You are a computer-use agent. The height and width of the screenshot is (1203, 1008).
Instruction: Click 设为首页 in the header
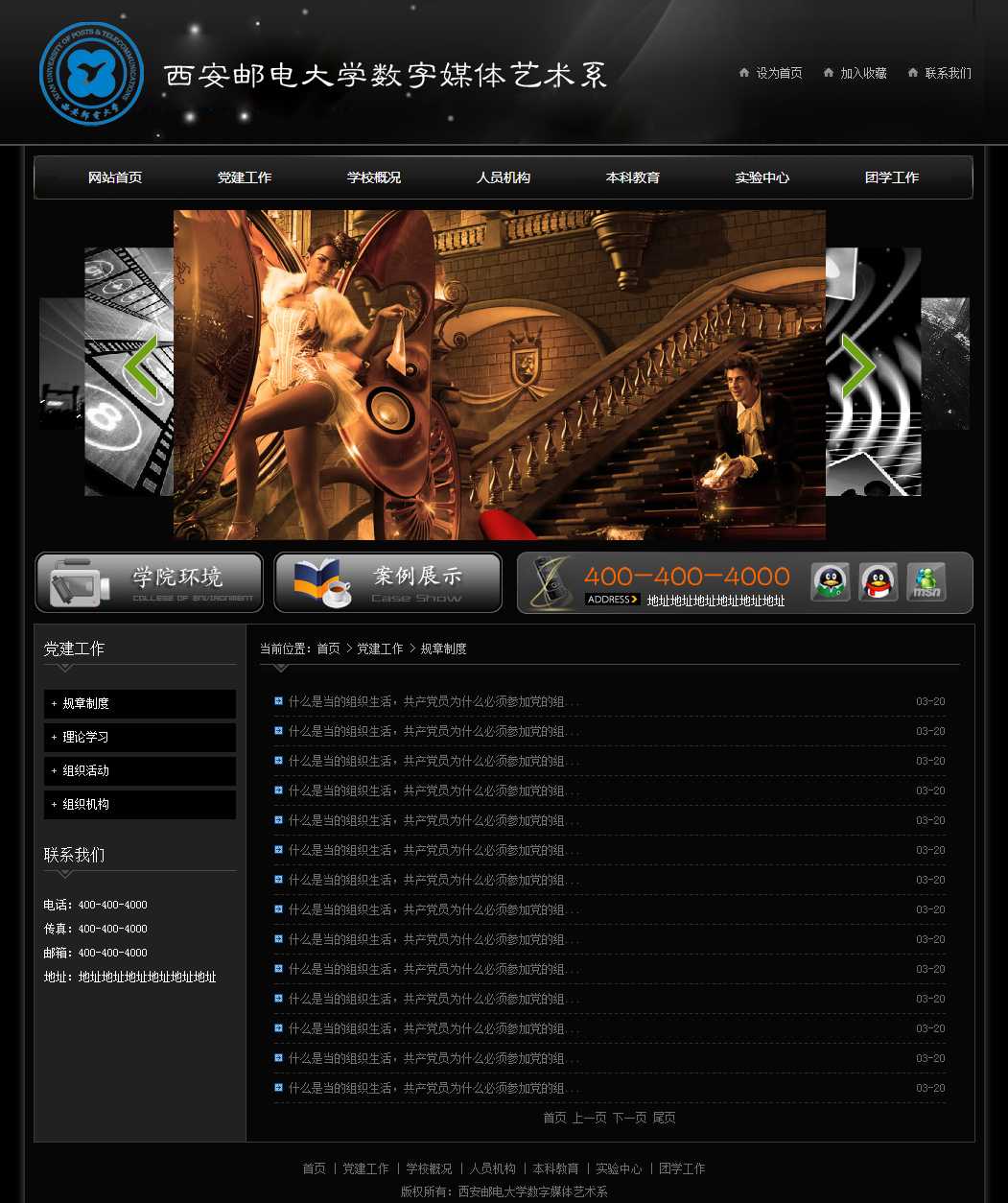click(779, 73)
